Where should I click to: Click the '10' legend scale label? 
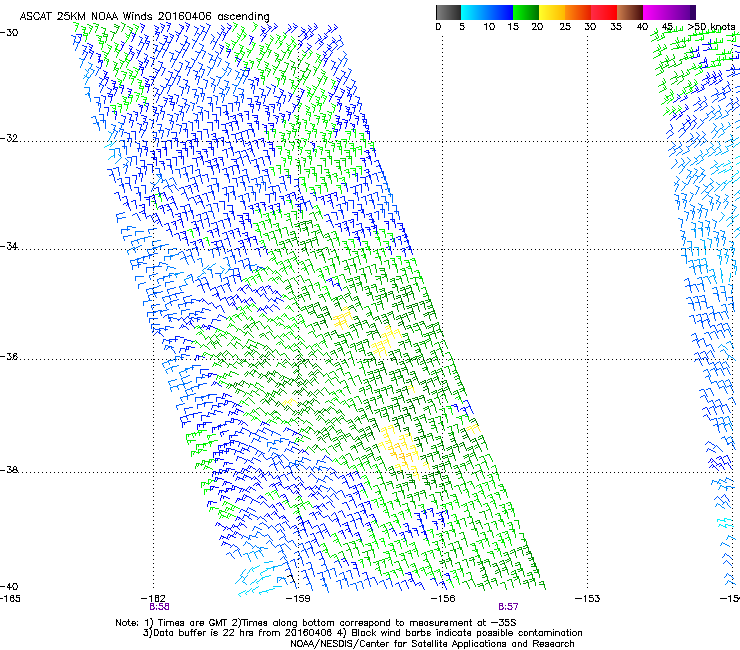[x=489, y=27]
